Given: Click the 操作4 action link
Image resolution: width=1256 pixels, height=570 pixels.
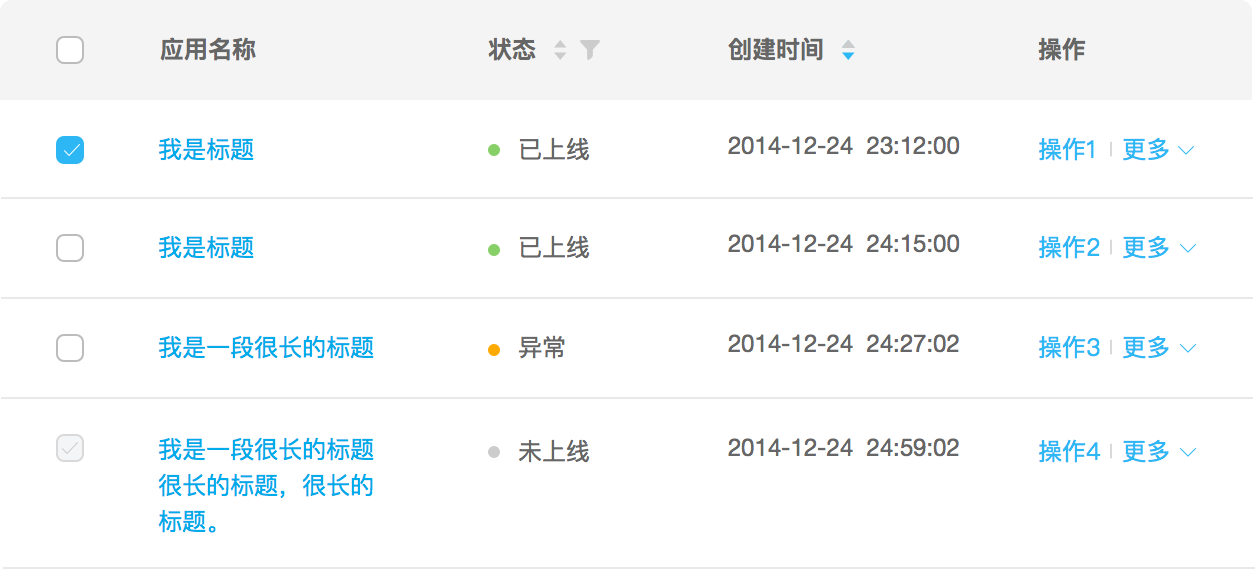Looking at the screenshot, I should 1069,452.
